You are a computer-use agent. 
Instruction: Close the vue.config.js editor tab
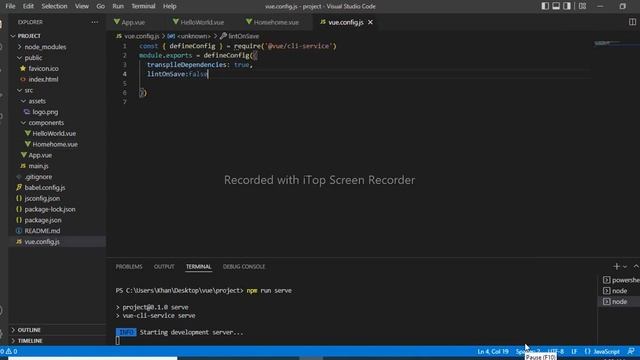point(370,22)
